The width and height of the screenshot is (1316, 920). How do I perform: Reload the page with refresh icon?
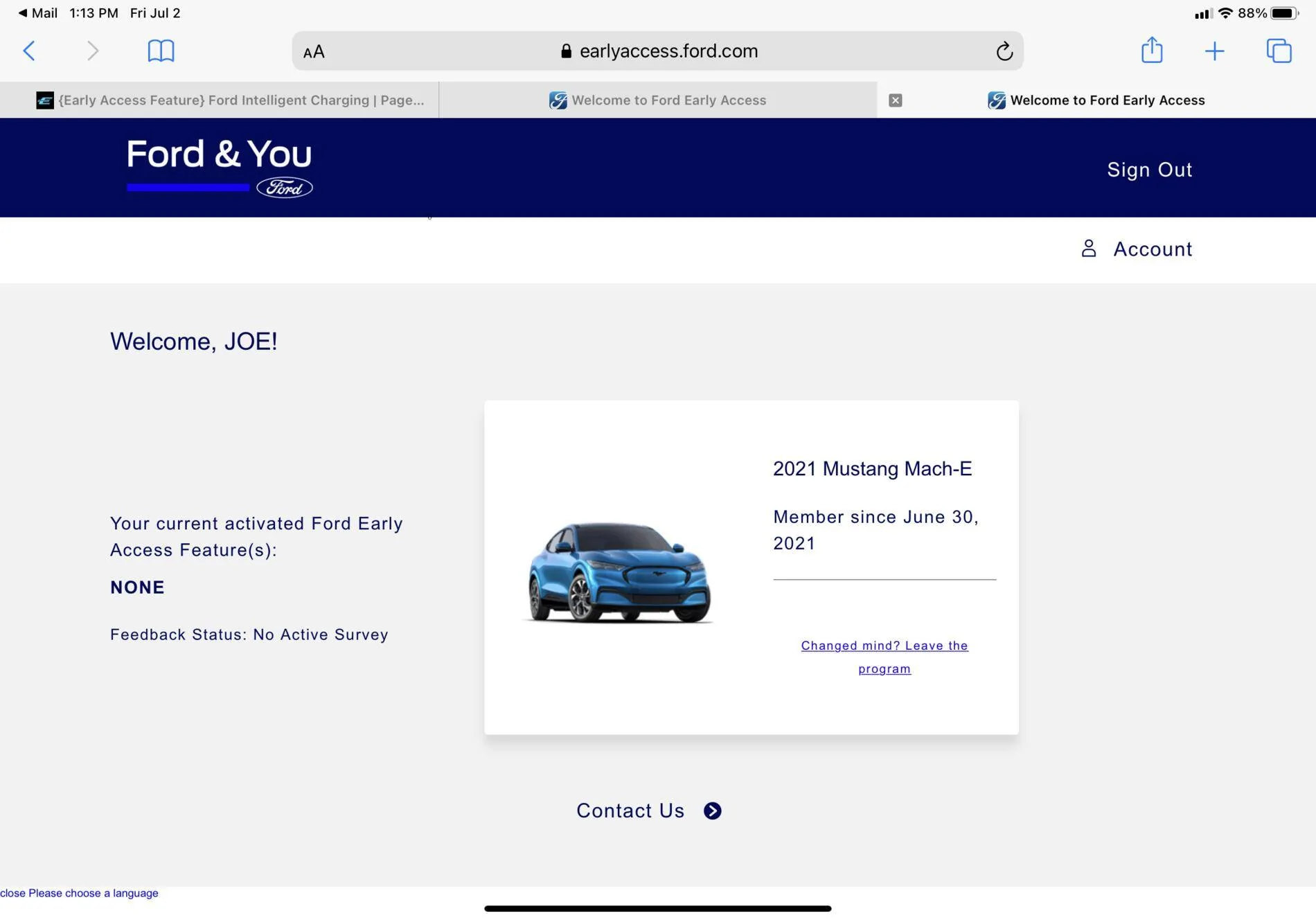pos(1004,51)
